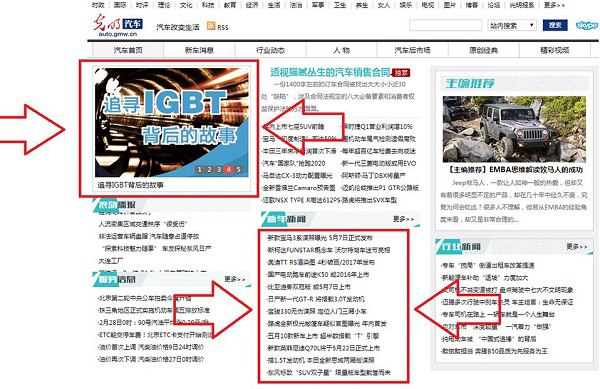Open the 汽车后市场 tab

click(x=412, y=50)
